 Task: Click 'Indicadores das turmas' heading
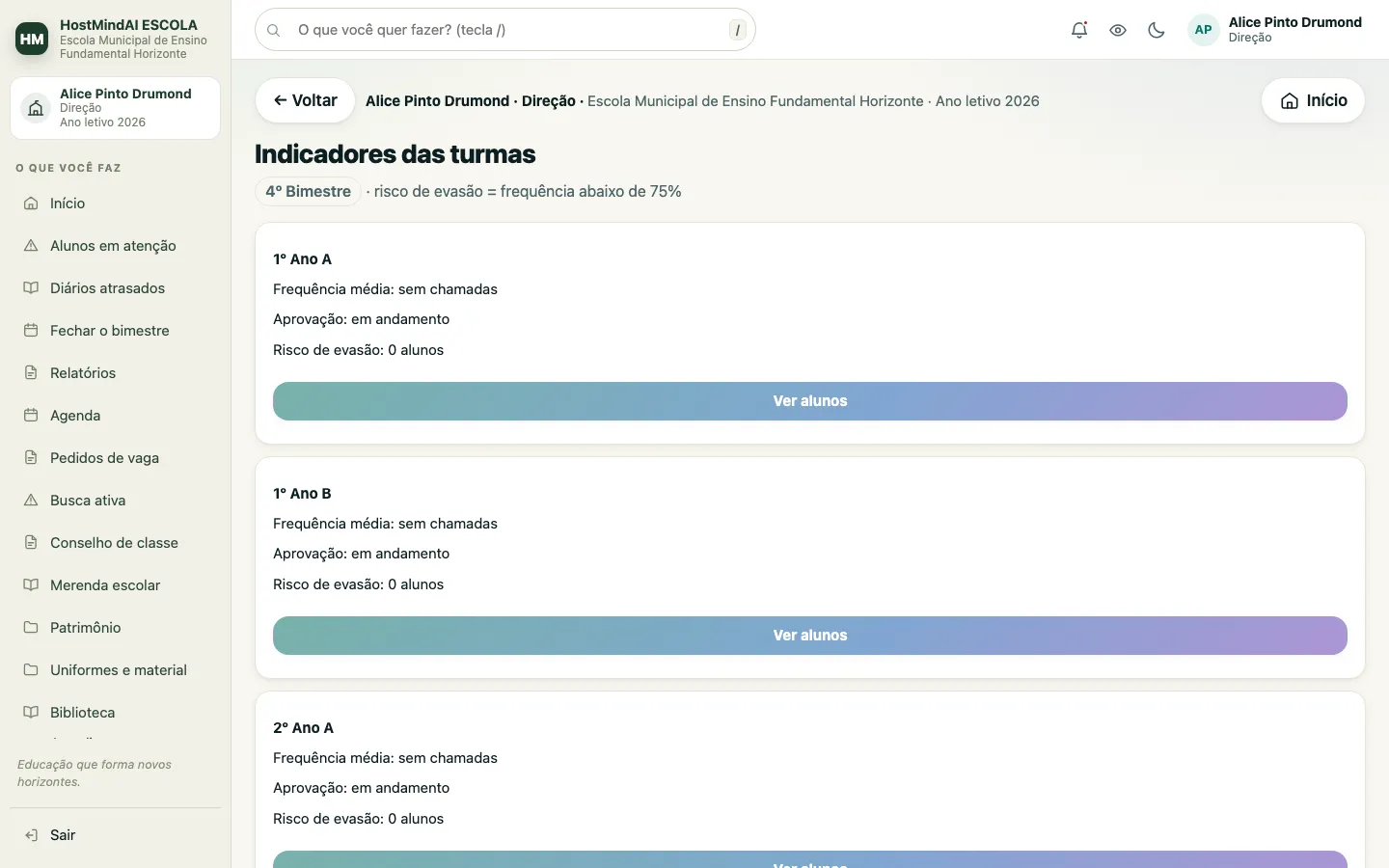point(395,154)
